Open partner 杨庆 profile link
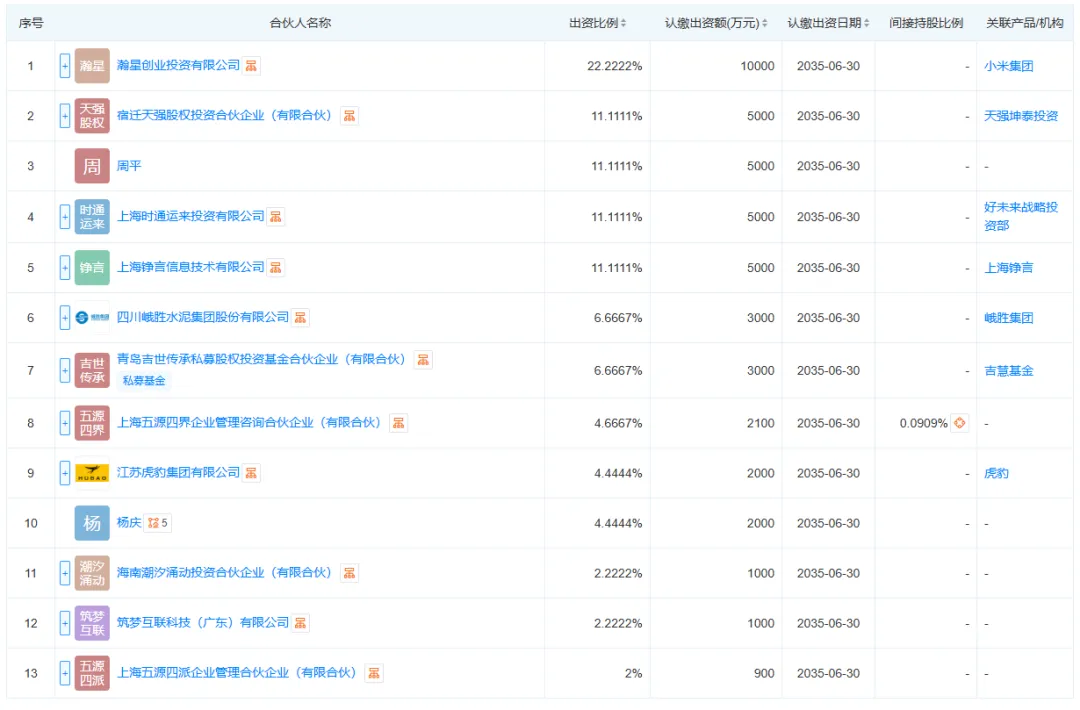The width and height of the screenshot is (1080, 710). click(129, 523)
